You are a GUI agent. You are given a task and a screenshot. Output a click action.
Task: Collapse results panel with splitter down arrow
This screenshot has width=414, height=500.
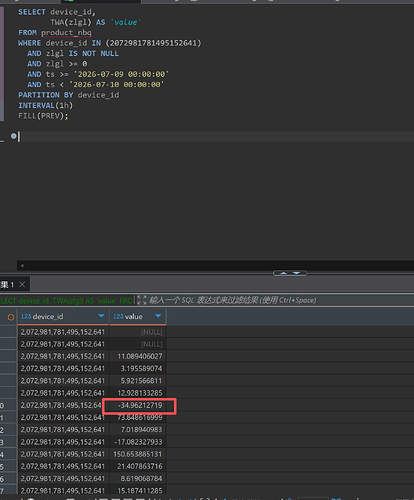coord(296,273)
